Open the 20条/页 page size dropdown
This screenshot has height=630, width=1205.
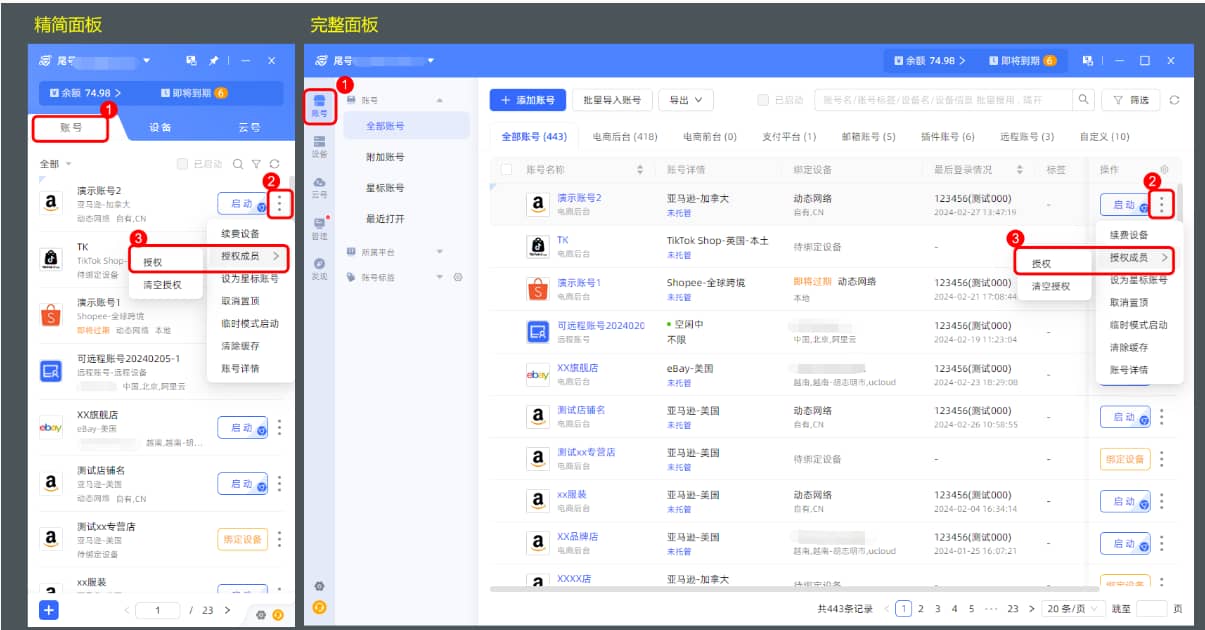coord(1070,608)
